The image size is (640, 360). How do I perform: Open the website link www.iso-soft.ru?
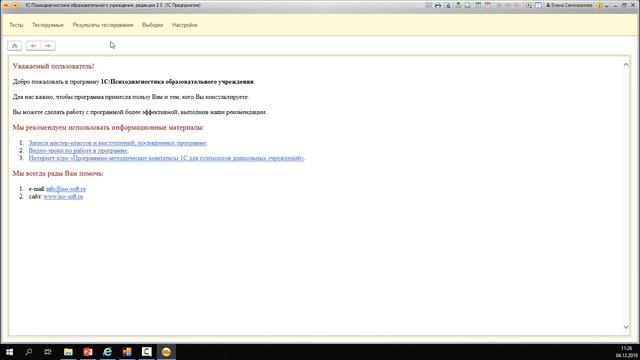click(x=63, y=196)
